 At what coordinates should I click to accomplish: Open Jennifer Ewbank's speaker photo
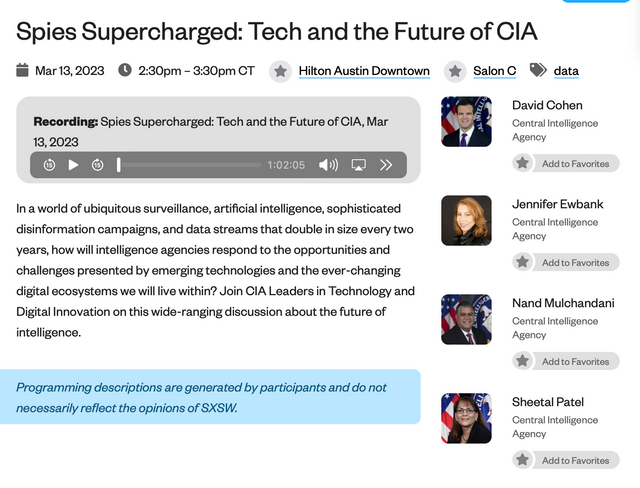466,220
